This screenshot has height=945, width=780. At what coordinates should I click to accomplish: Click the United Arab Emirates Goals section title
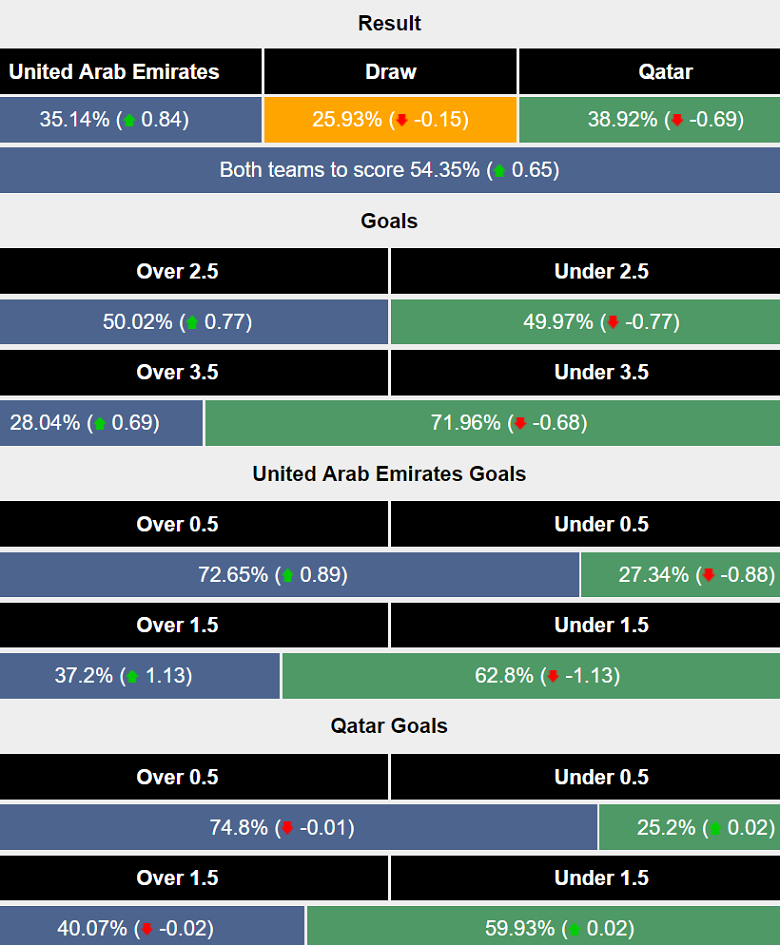[389, 474]
